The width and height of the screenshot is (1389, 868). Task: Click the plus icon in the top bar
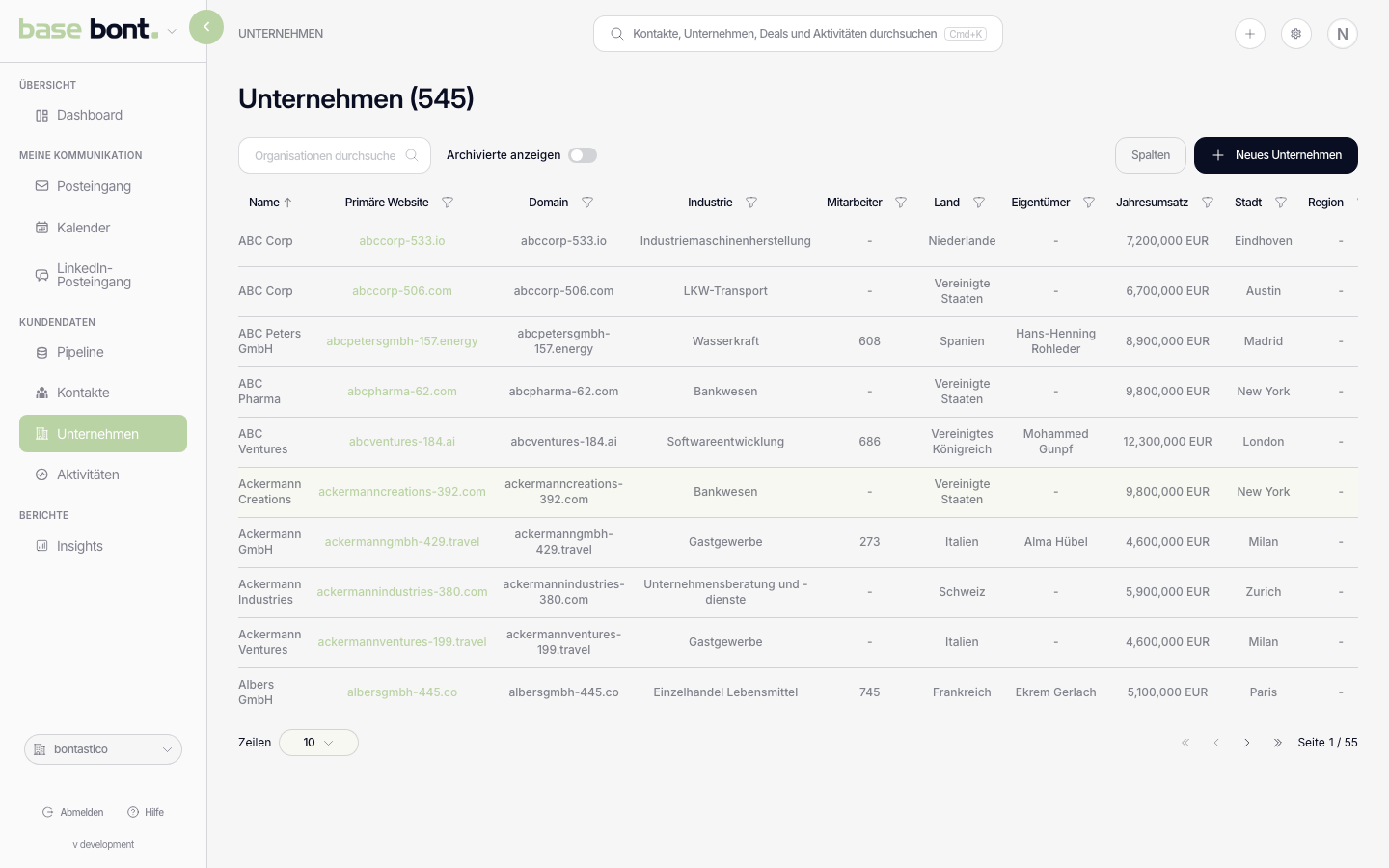point(1250,34)
